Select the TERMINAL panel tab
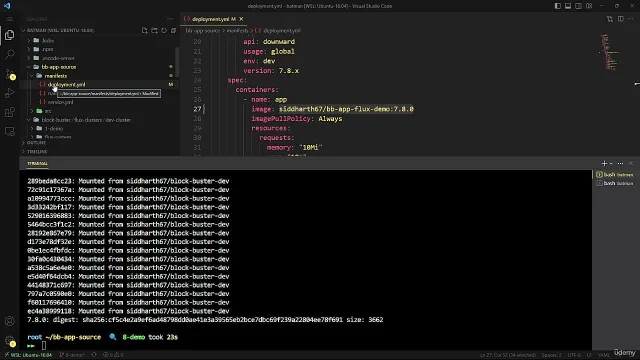The image size is (640, 360). coord(37,163)
